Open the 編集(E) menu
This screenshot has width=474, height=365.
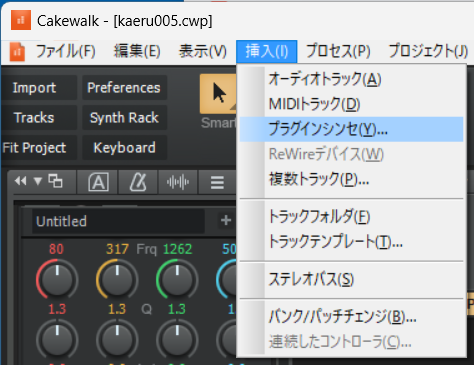click(137, 51)
